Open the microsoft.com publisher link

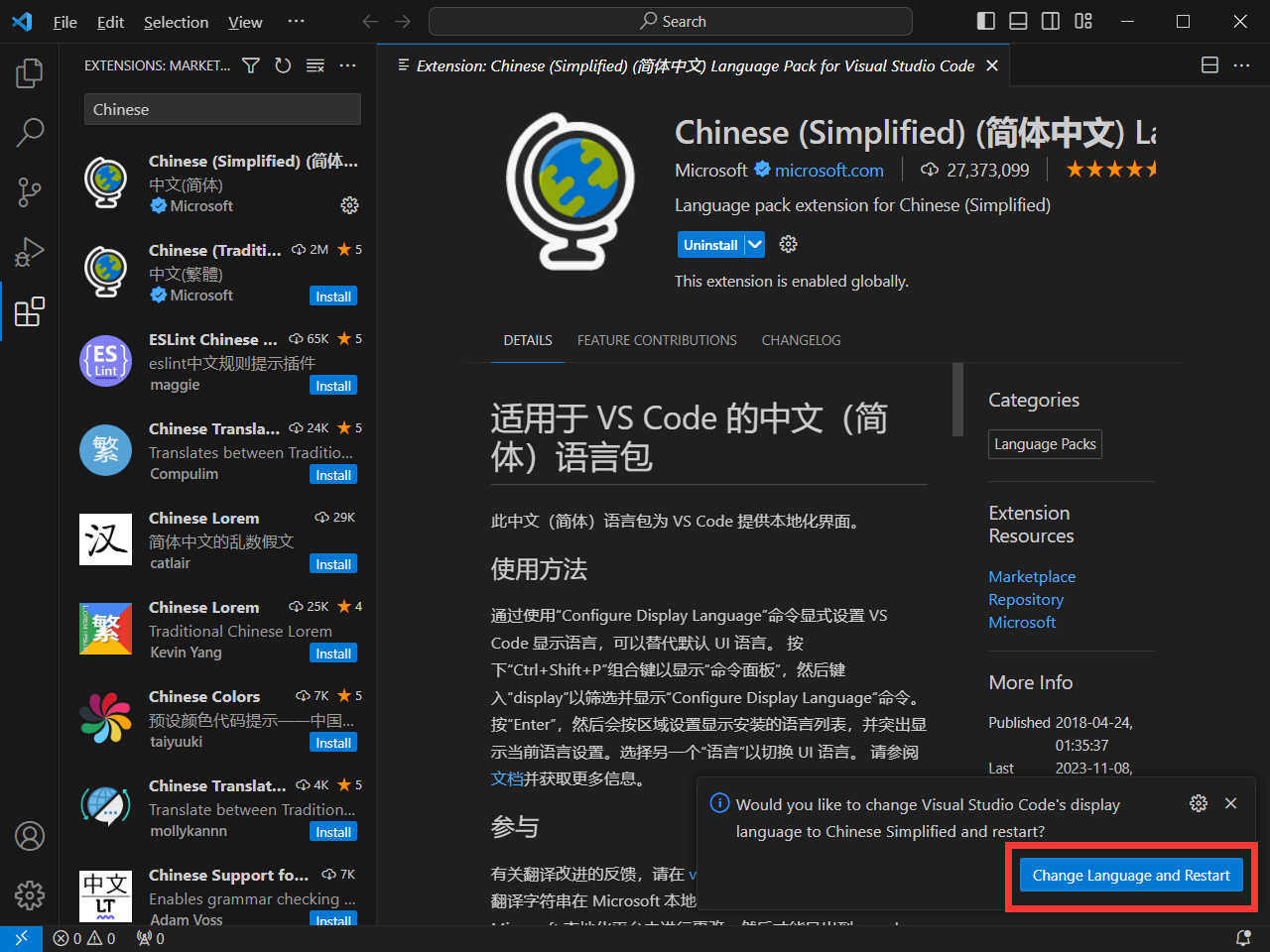pos(828,171)
